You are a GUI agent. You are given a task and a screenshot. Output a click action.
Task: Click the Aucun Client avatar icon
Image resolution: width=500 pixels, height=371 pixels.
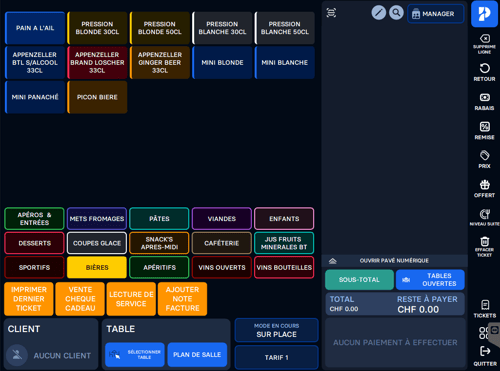pyautogui.click(x=17, y=355)
